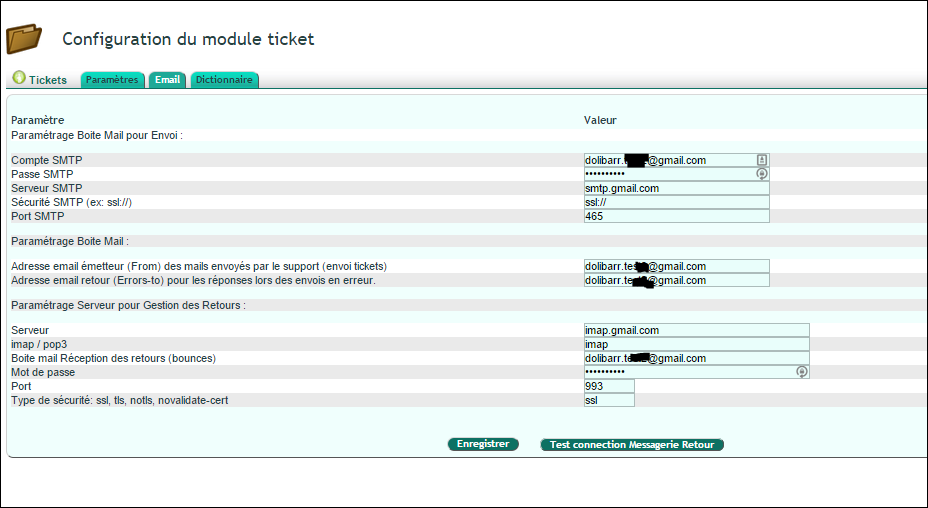Click 'Paramétrage Serveur pour Gestion des Retours' heading
Screen dimensions: 928x508
pos(128,306)
